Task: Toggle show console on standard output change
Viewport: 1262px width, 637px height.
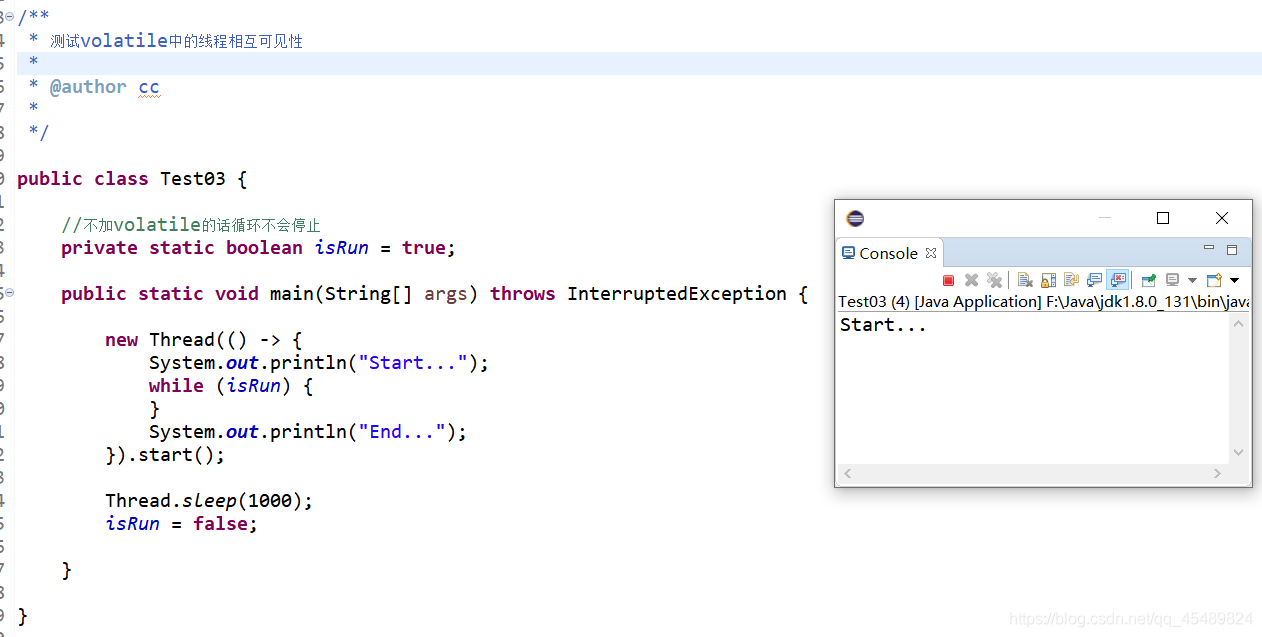Action: 1094,280
